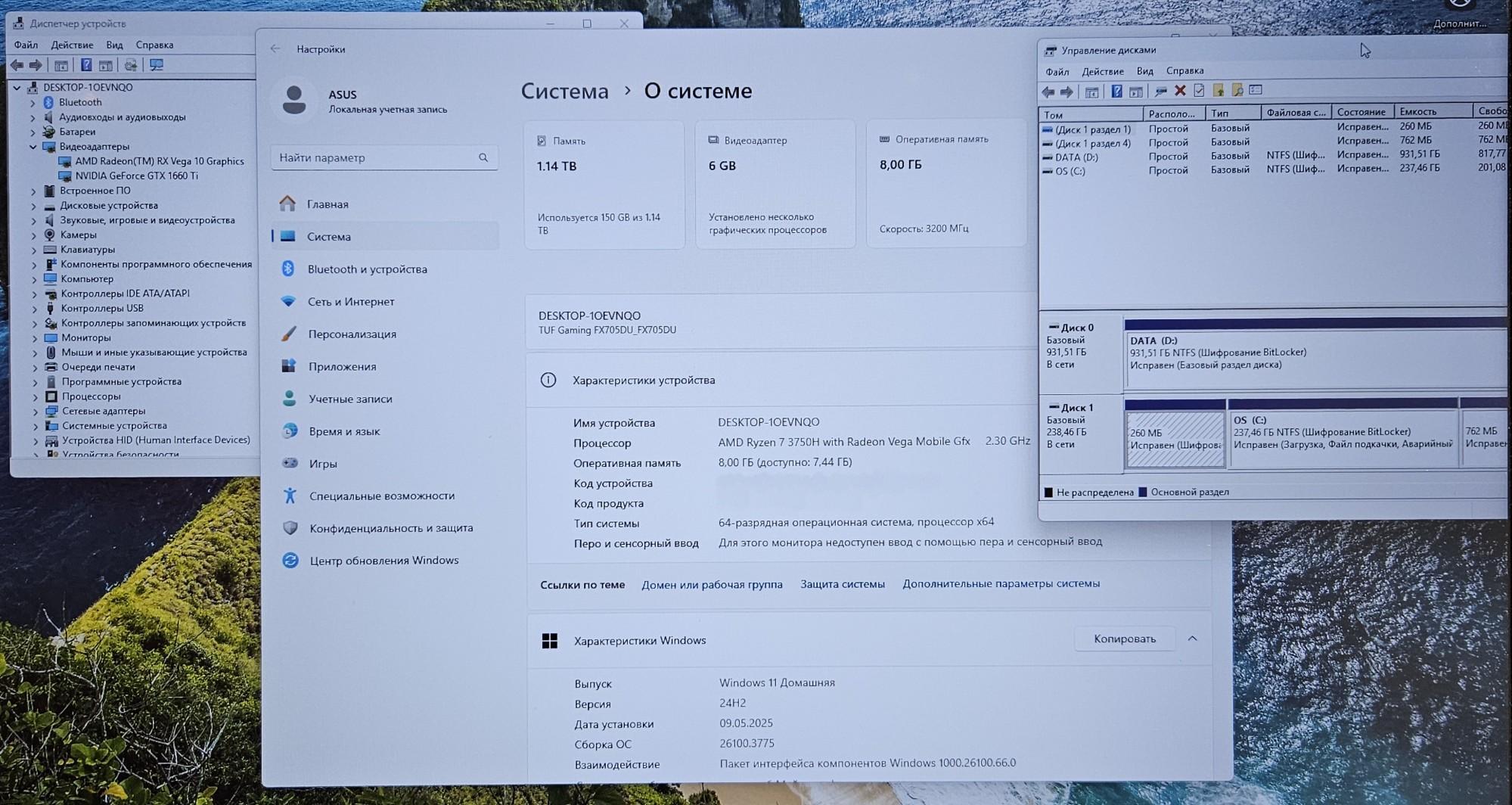Select the DATA (D:) volume row

point(1274,157)
